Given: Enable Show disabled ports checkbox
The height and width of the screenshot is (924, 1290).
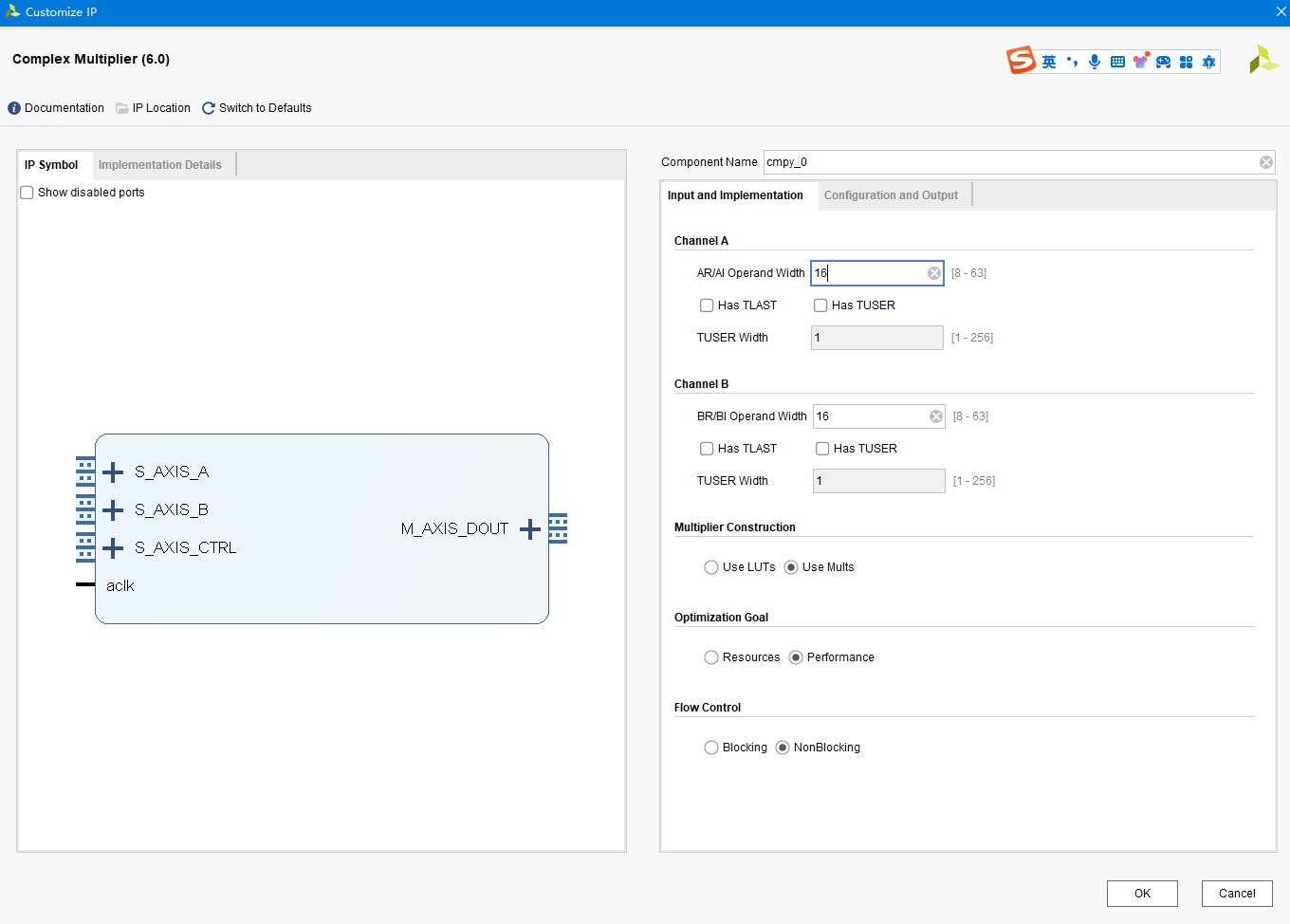Looking at the screenshot, I should coord(28,193).
